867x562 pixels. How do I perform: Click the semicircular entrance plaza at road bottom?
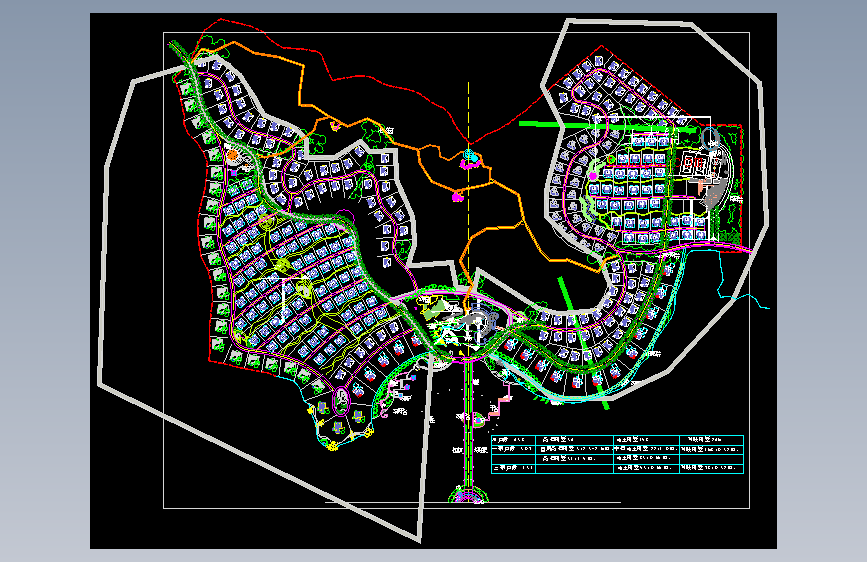tap(468, 494)
